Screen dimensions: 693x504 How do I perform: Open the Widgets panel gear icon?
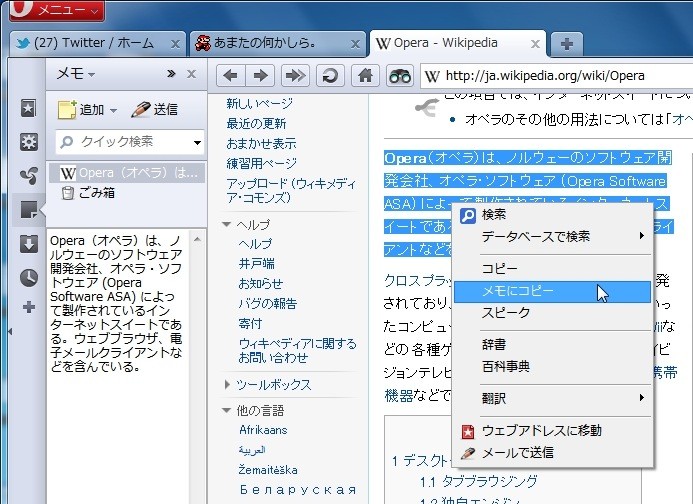(29, 142)
